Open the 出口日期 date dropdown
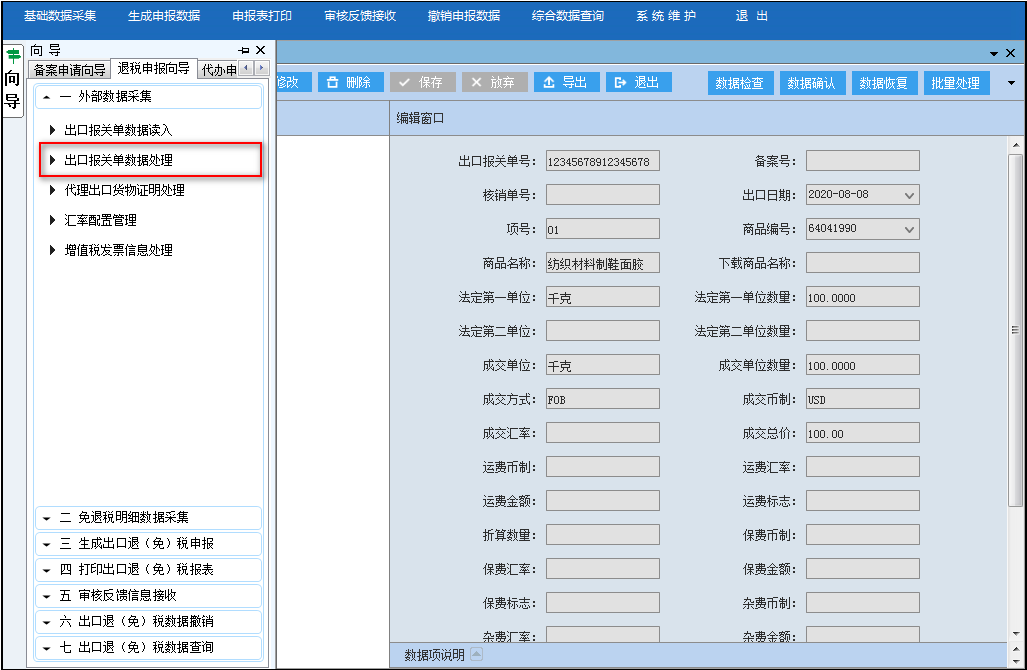 [909, 195]
